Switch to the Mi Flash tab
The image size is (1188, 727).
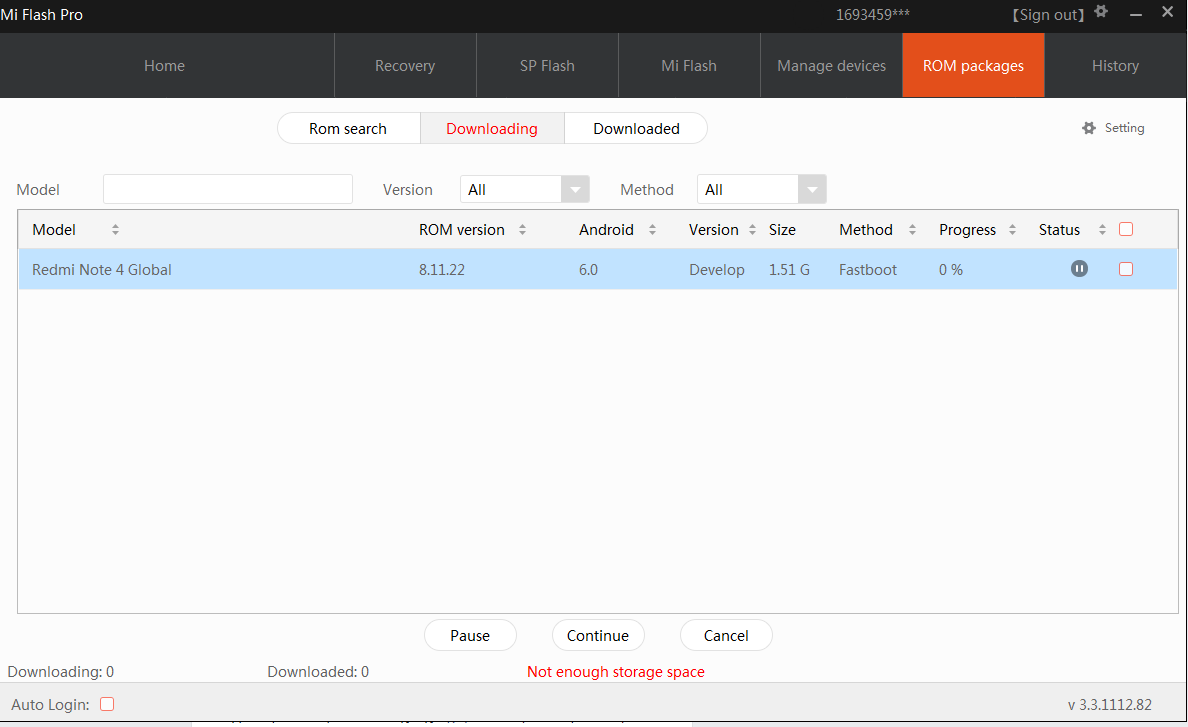coord(689,66)
